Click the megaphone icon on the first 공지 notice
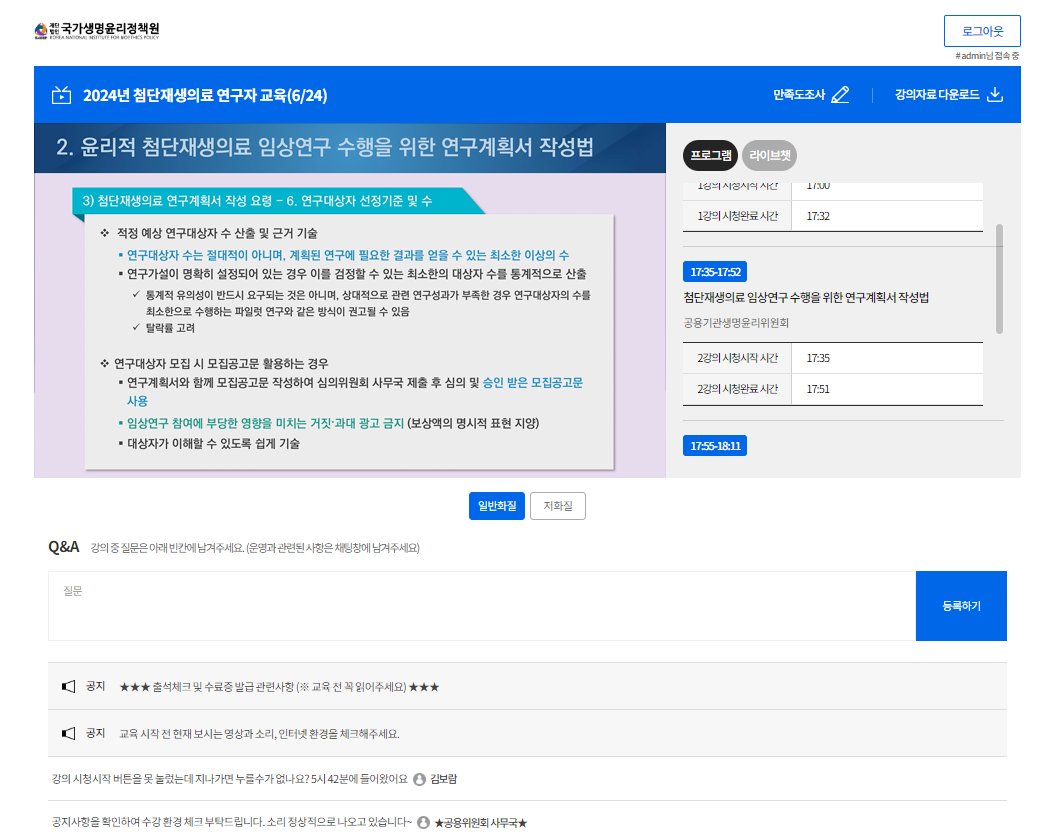The width and height of the screenshot is (1051, 840). pyautogui.click(x=69, y=686)
